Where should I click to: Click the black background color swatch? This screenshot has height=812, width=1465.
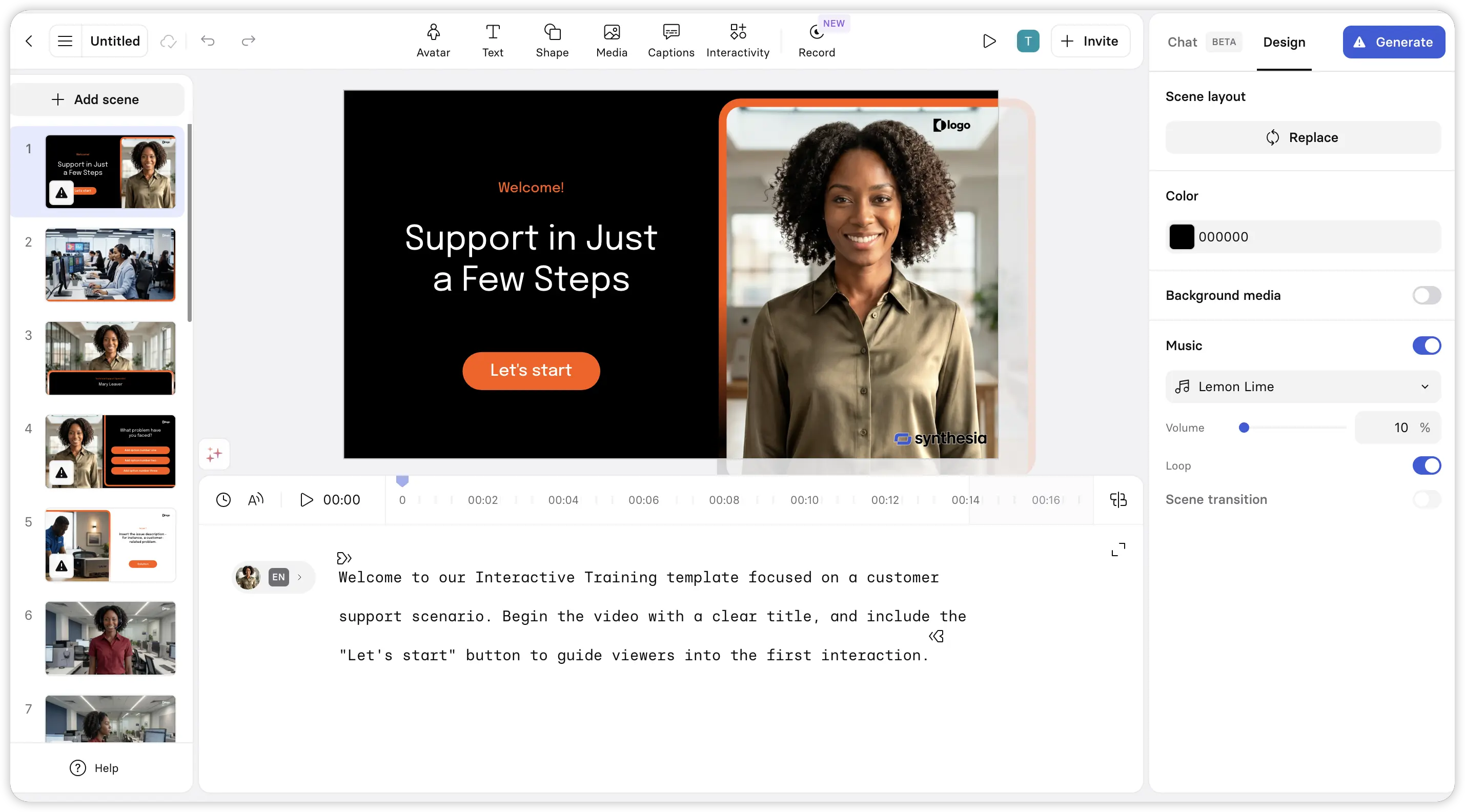coord(1181,237)
